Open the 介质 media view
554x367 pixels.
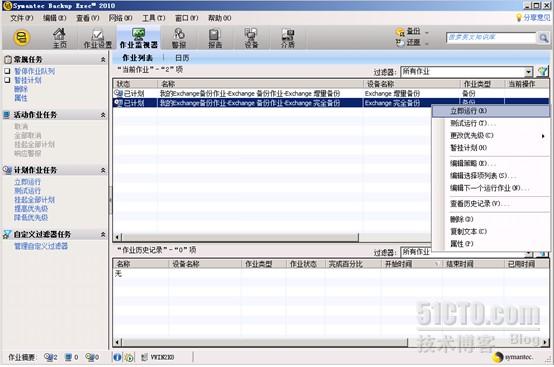coord(288,38)
